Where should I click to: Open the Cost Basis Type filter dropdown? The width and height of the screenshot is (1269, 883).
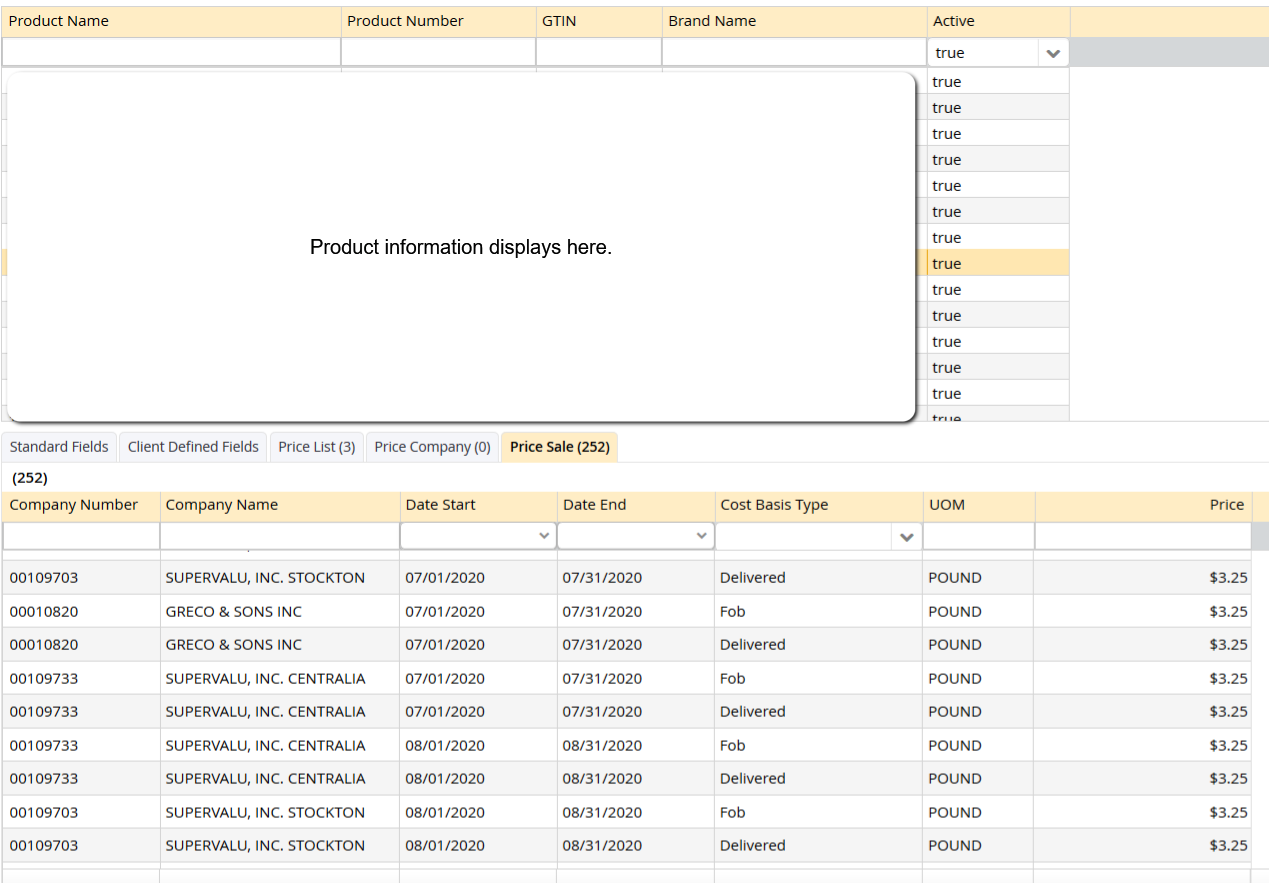906,537
